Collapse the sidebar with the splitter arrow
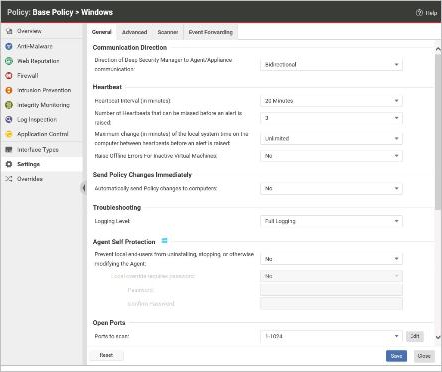 coord(84,188)
